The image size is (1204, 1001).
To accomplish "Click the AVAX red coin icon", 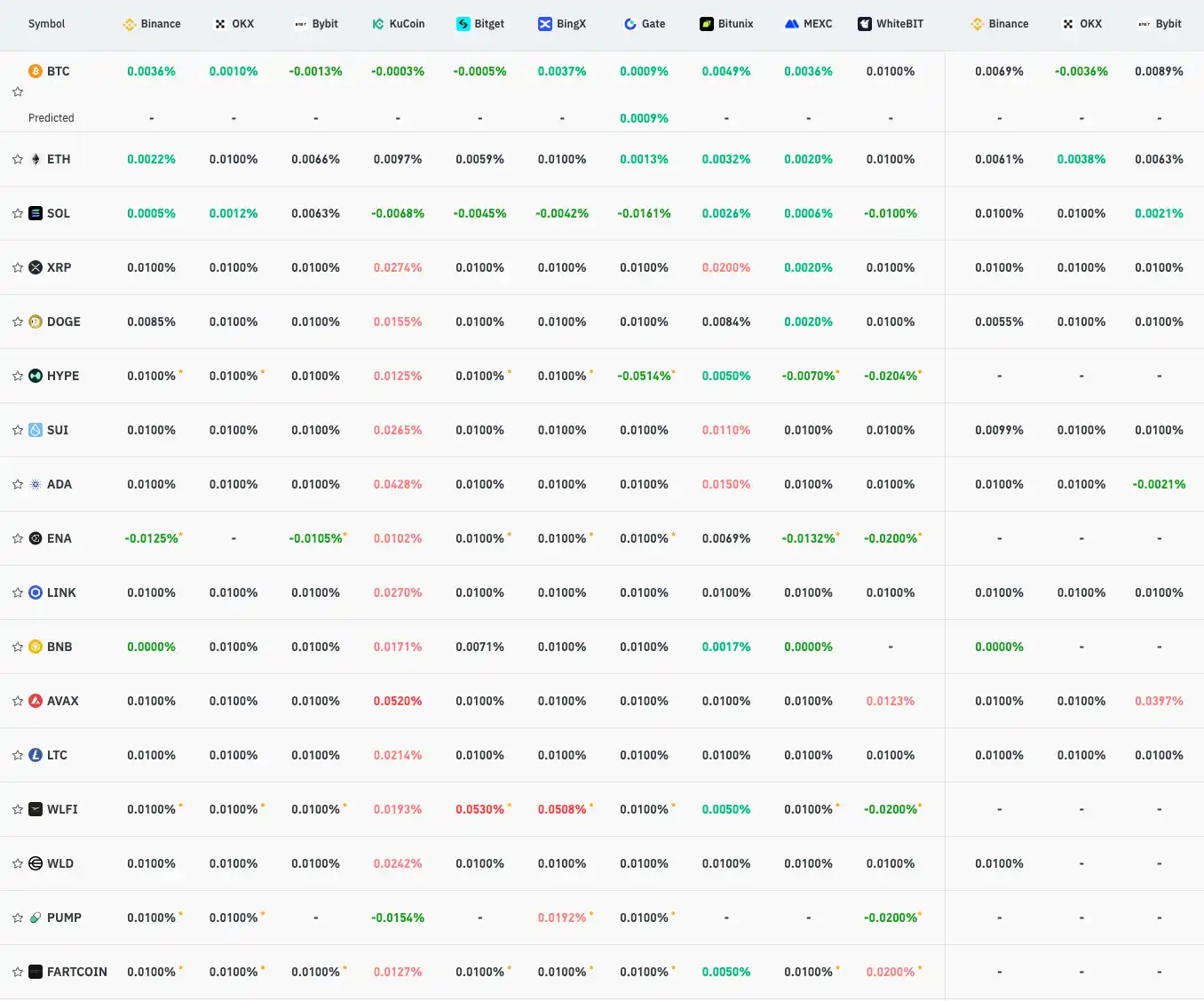I will pos(36,701).
